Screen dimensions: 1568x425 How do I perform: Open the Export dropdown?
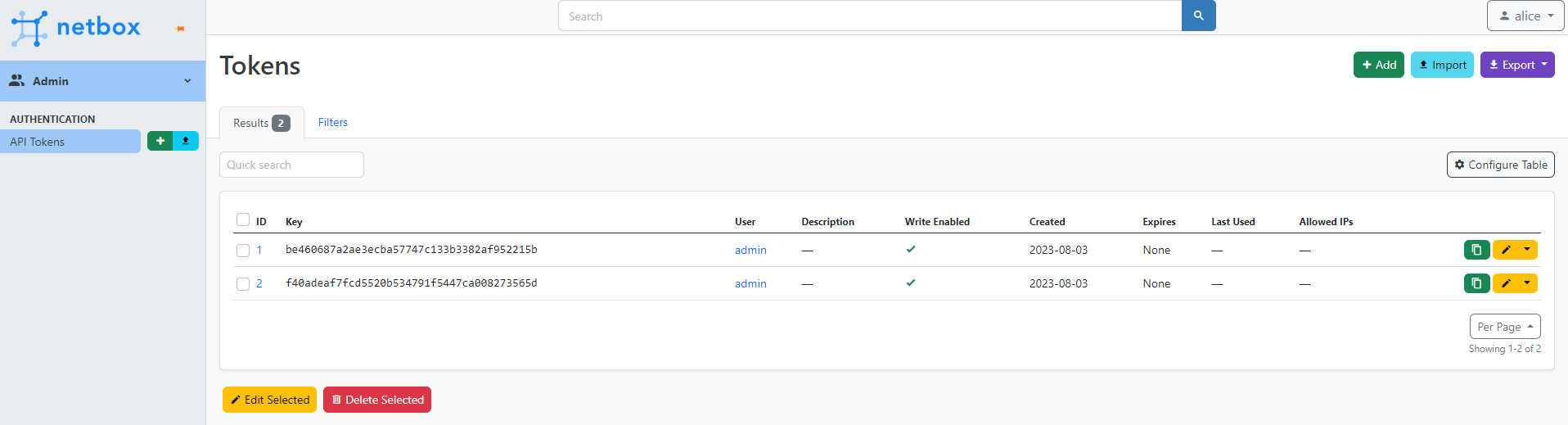[1517, 65]
